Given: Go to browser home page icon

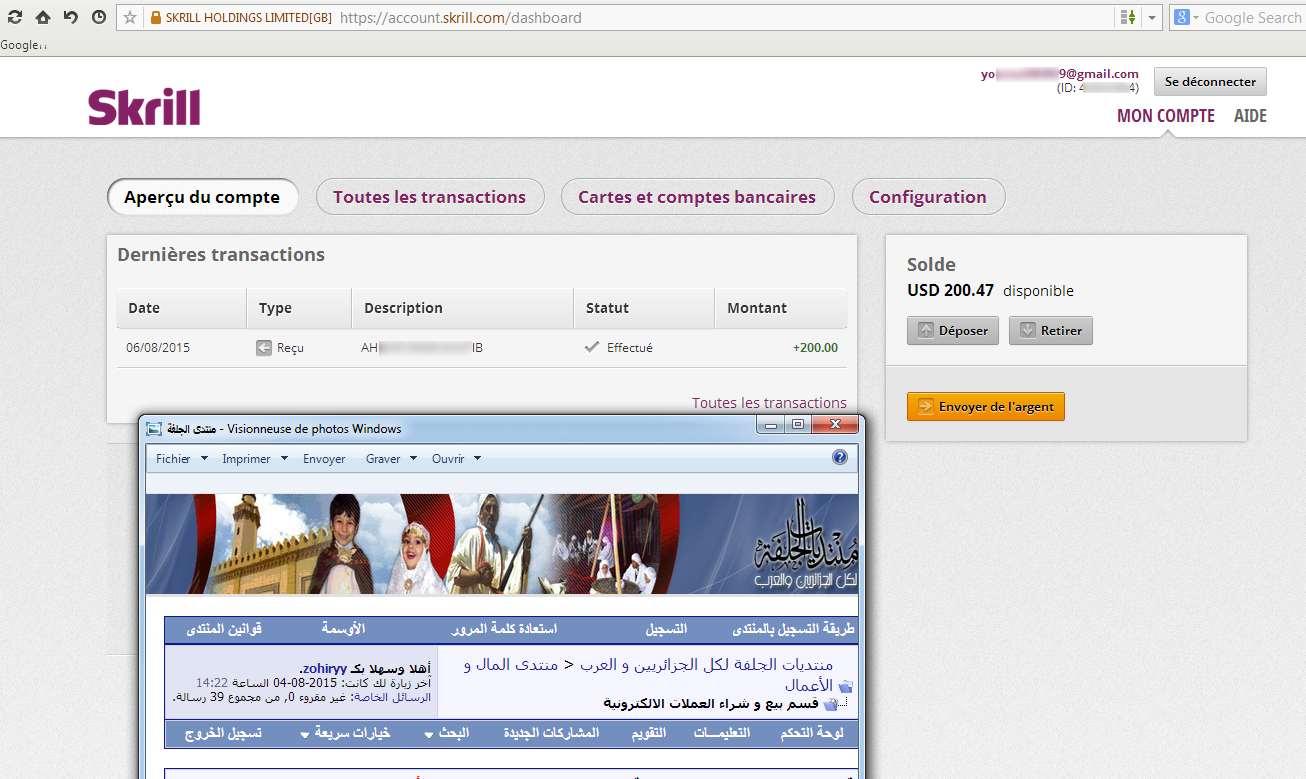Looking at the screenshot, I should 43,17.
